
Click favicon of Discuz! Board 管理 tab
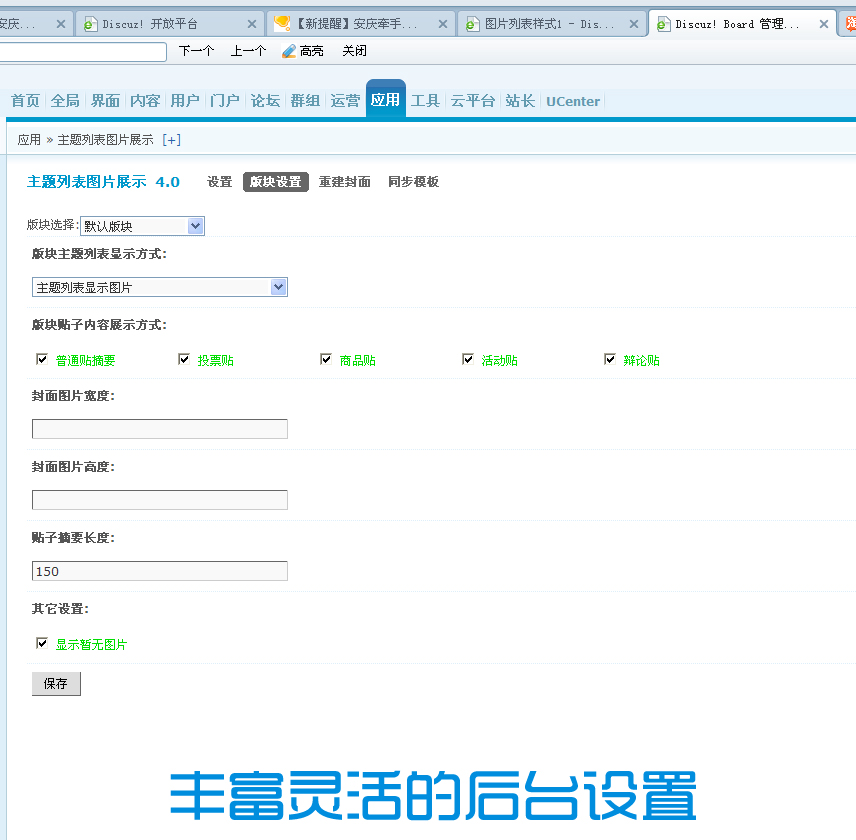point(664,24)
